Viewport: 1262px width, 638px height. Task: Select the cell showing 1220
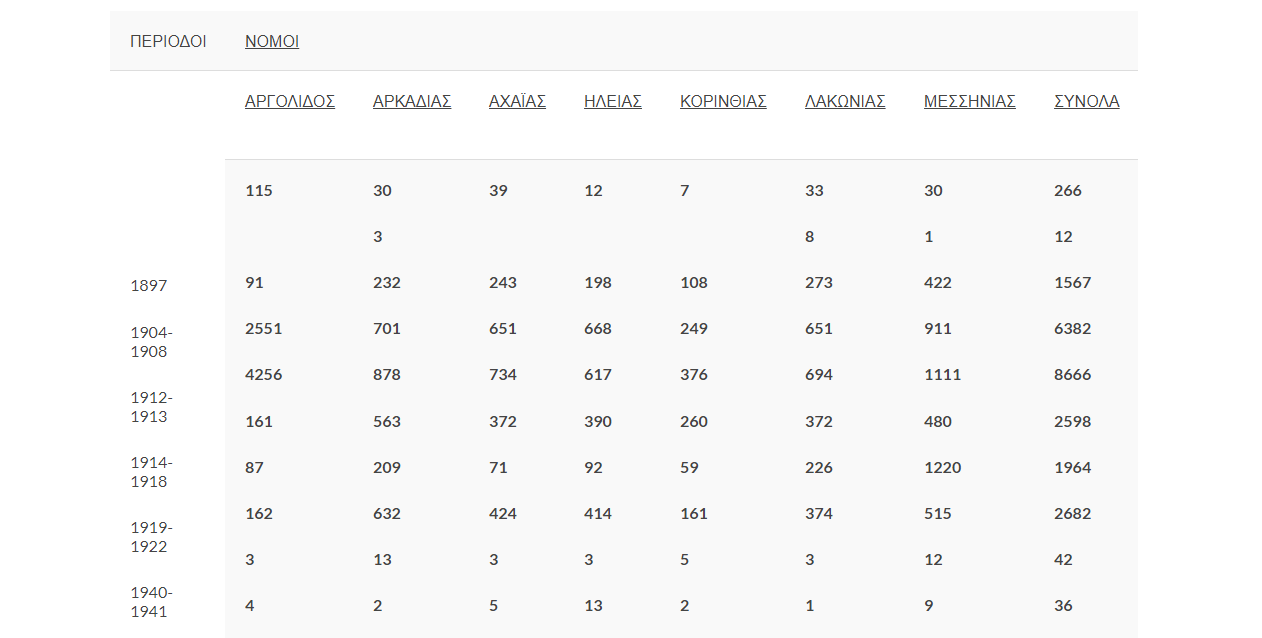coord(943,468)
